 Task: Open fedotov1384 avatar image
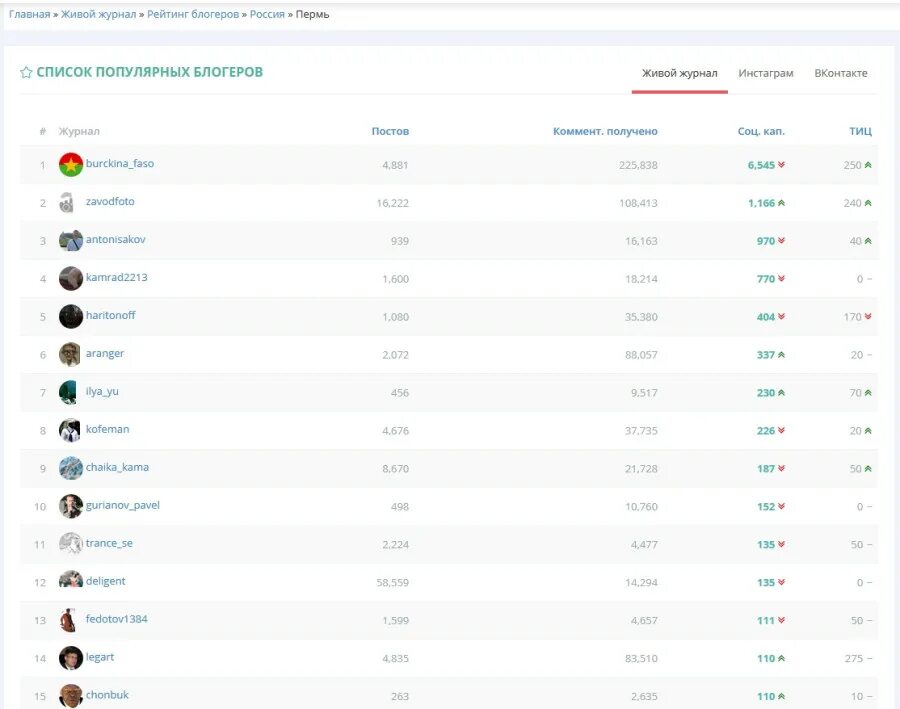(68, 620)
